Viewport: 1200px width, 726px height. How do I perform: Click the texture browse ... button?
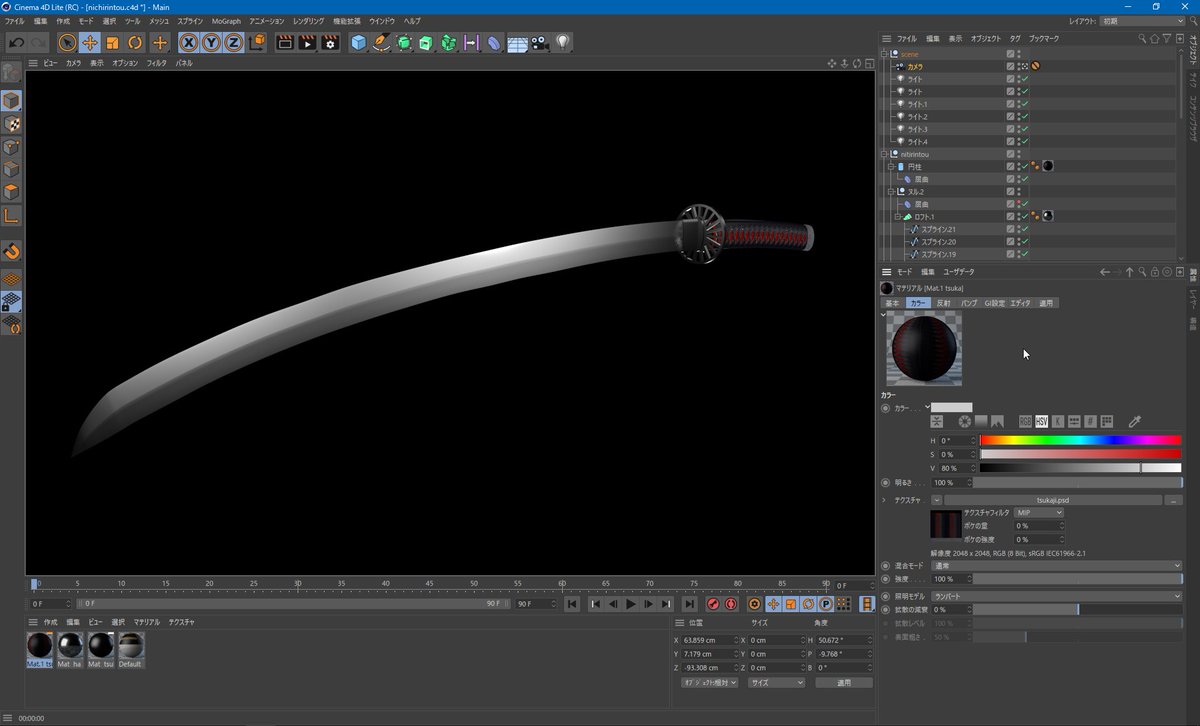click(1174, 500)
